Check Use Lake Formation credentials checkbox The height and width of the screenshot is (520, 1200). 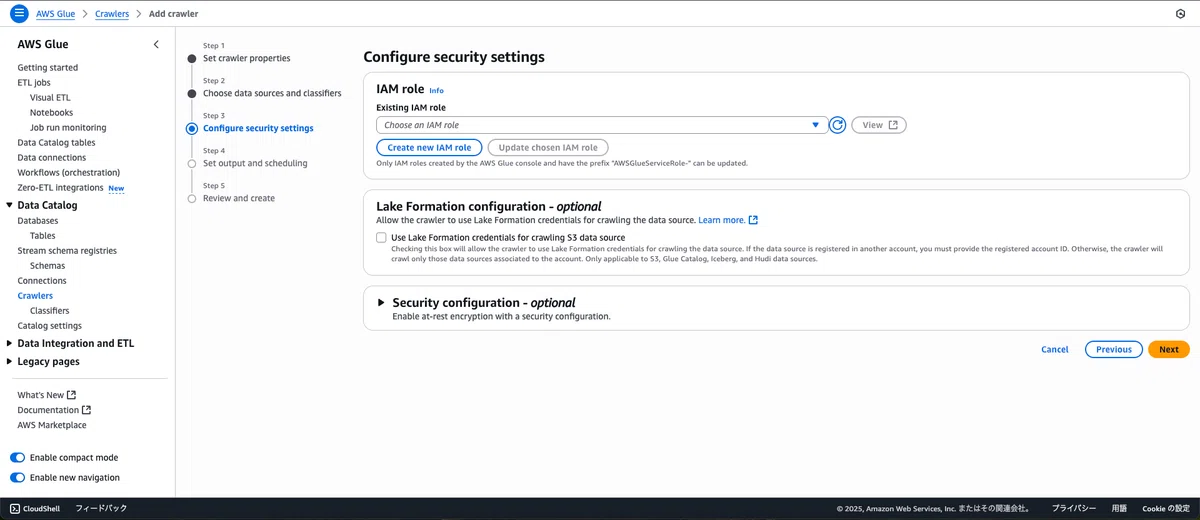pos(381,237)
